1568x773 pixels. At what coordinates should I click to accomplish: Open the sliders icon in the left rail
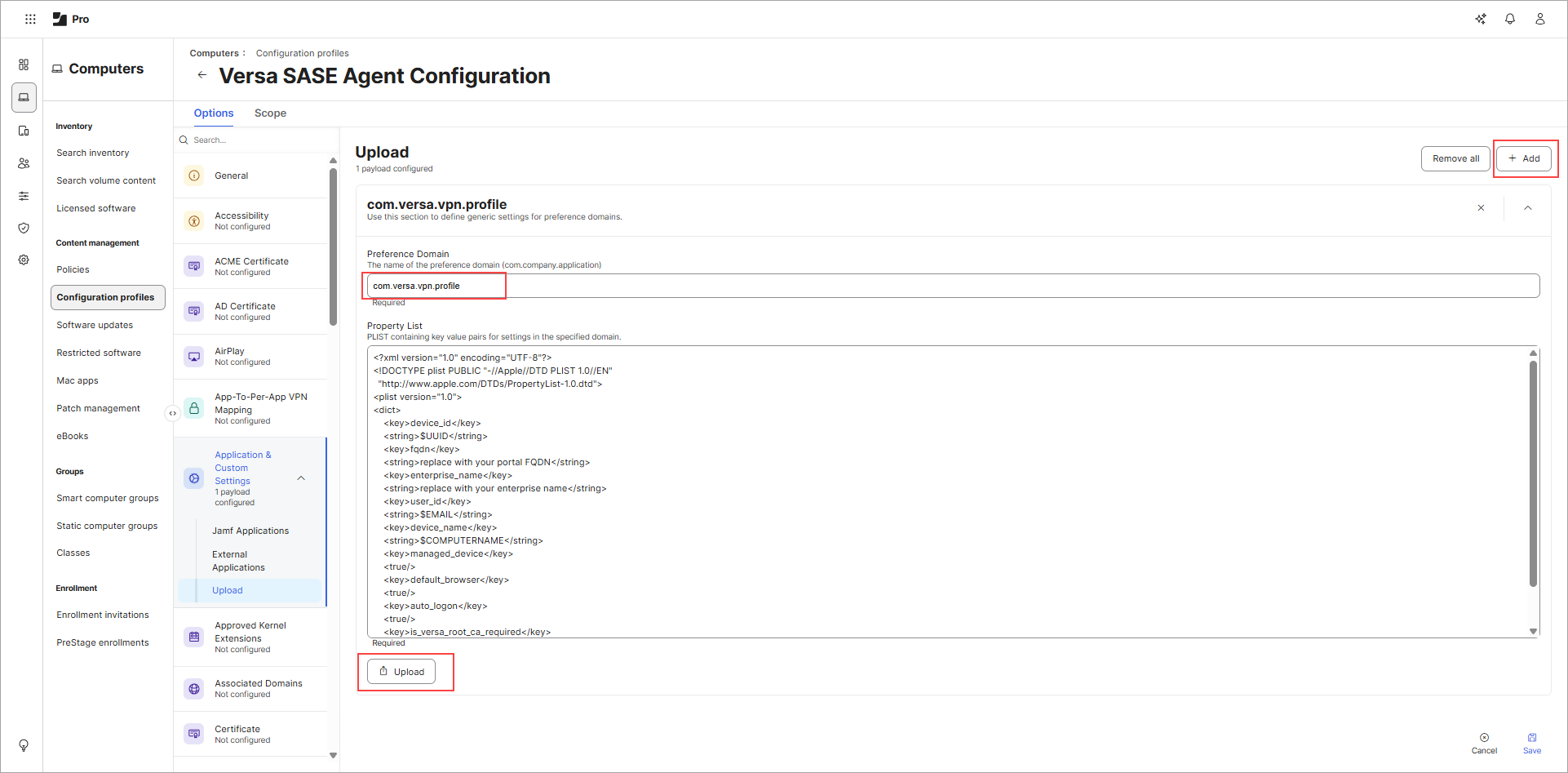point(24,196)
